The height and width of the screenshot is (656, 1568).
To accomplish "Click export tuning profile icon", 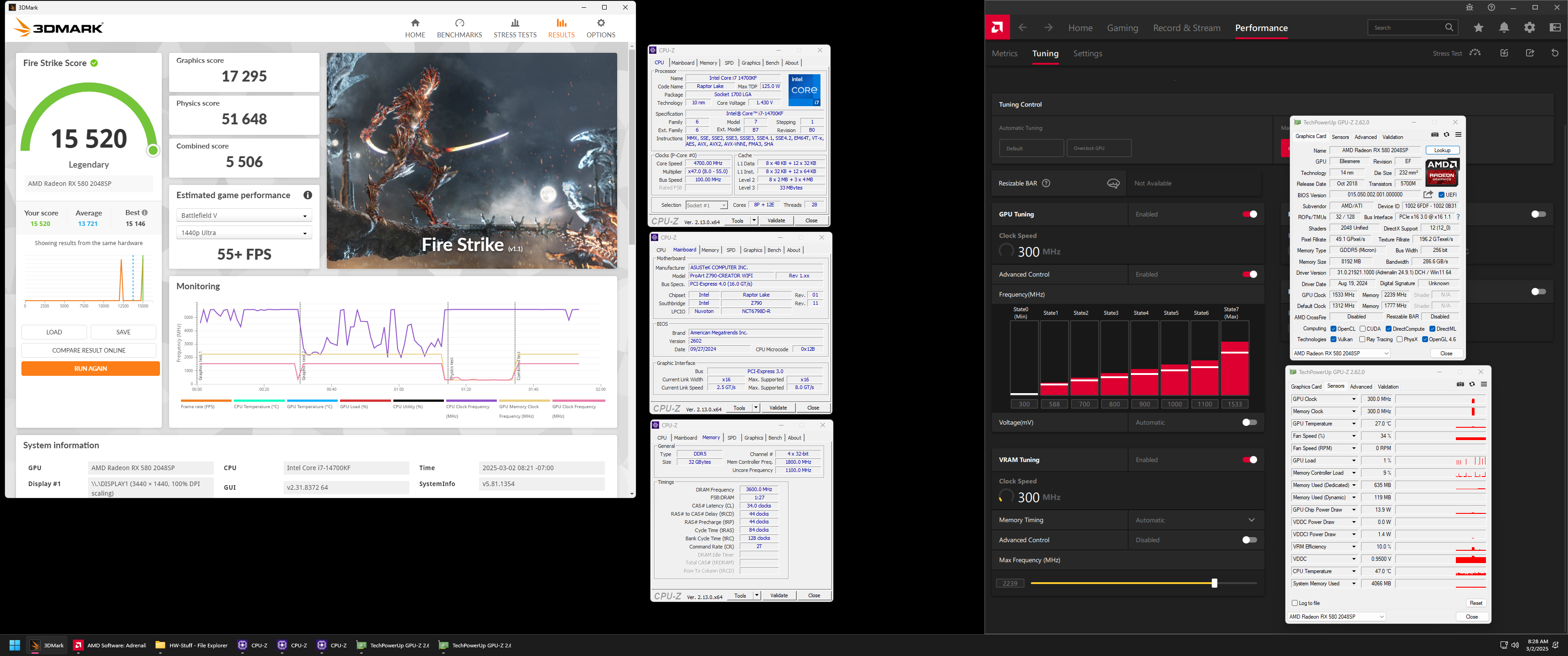I will pos(1530,53).
